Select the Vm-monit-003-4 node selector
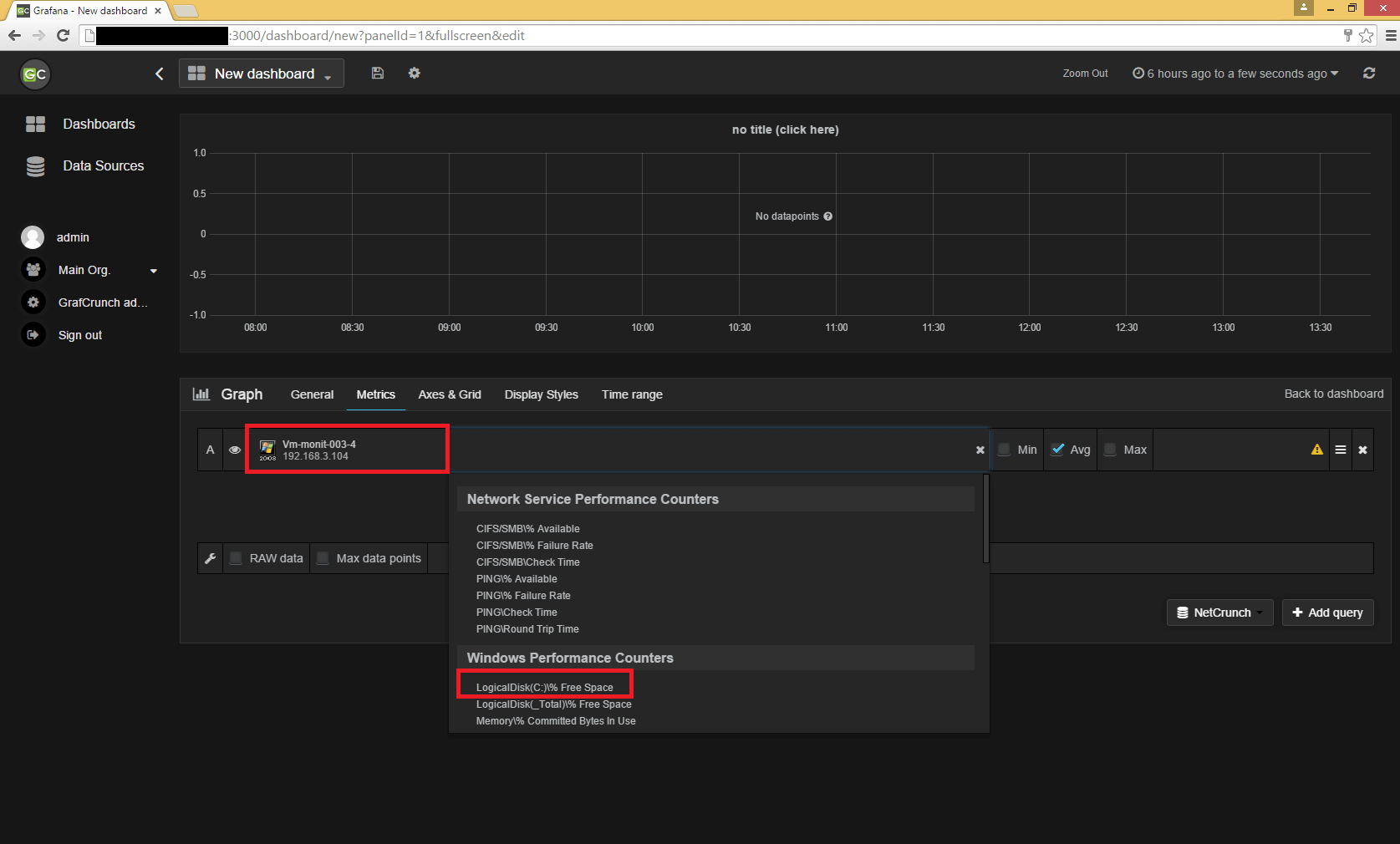This screenshot has width=1400, height=844. (x=347, y=450)
